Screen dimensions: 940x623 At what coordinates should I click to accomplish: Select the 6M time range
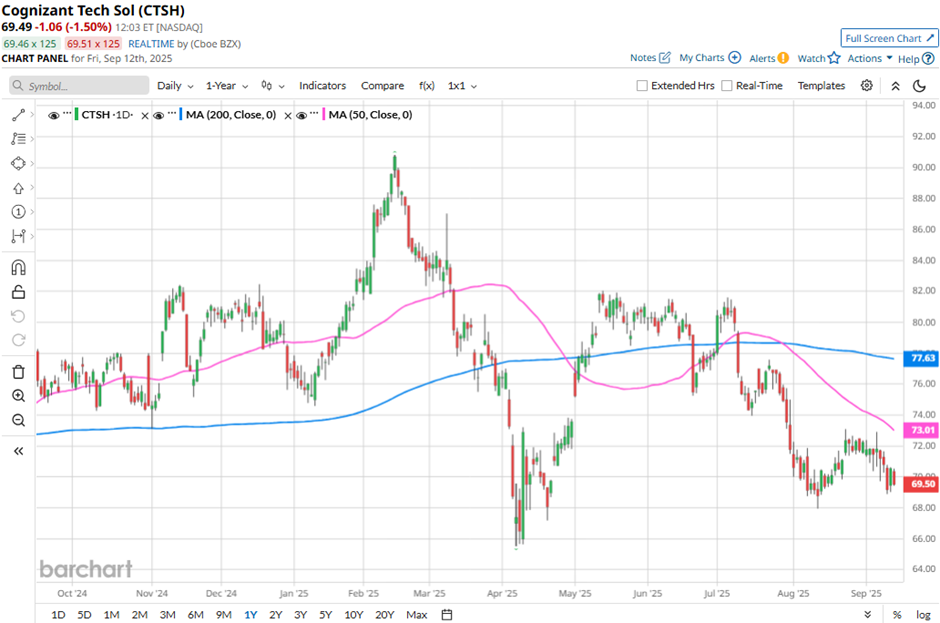195,615
